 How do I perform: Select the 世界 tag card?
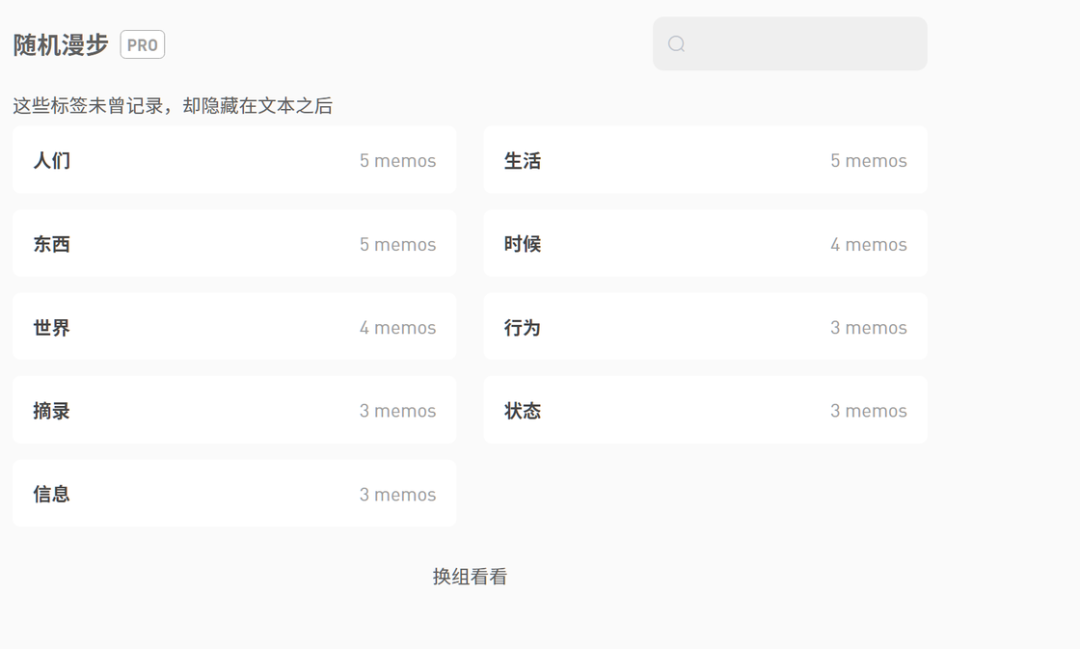[x=234, y=327]
